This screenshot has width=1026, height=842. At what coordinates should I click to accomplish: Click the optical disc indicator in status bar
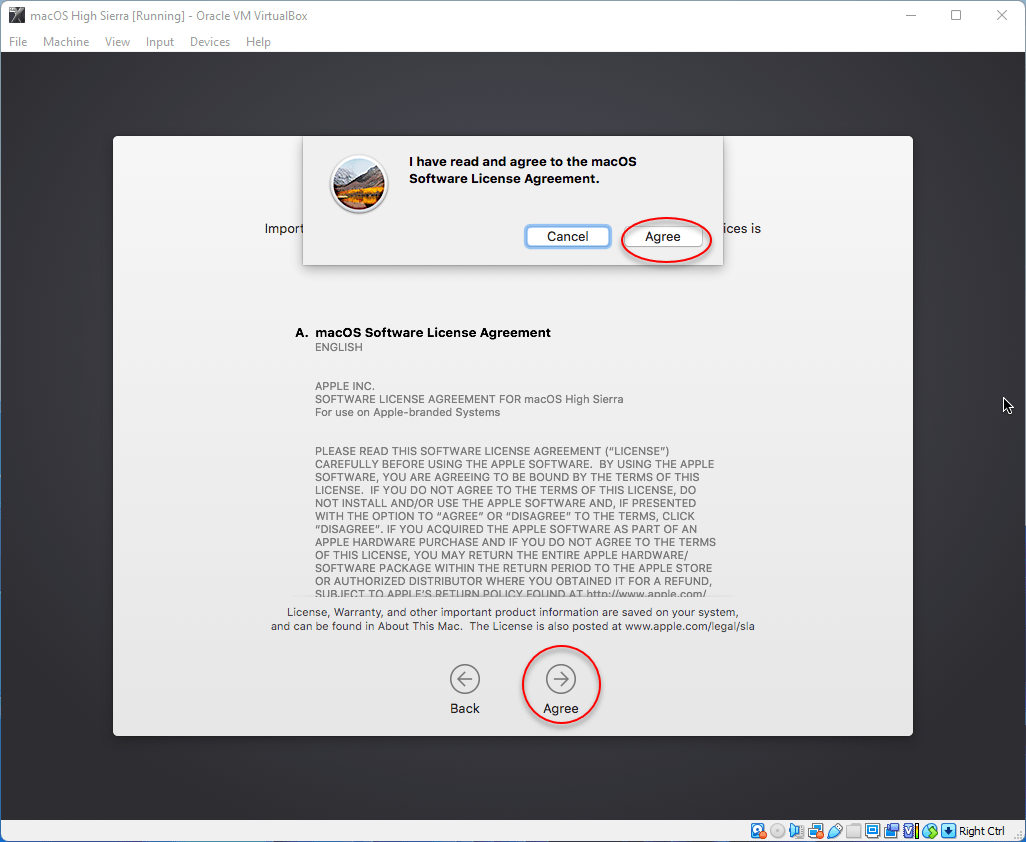(777, 831)
